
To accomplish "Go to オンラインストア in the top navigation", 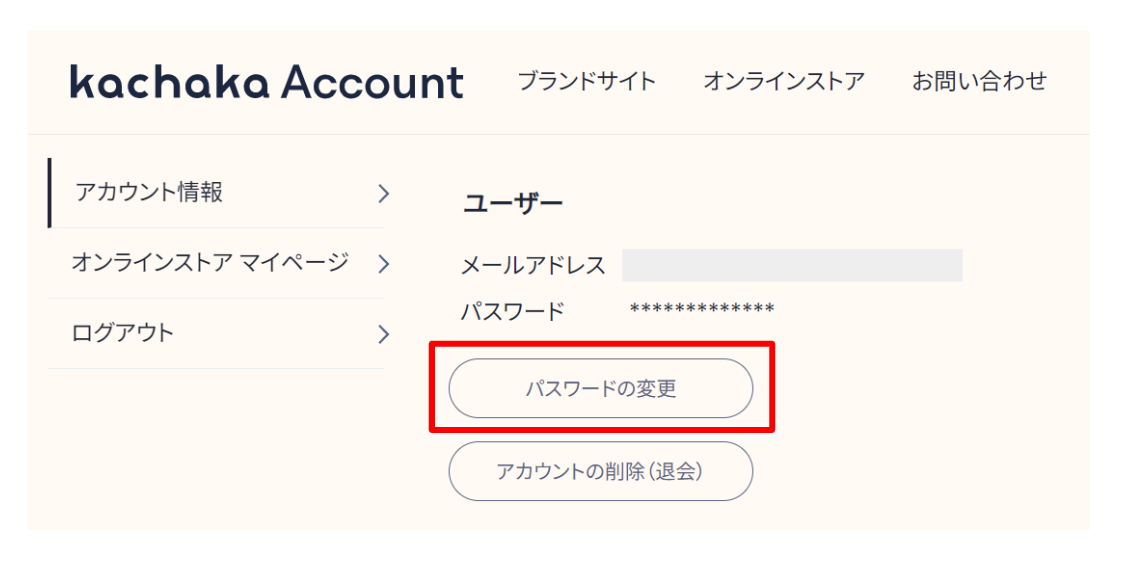I will click(x=783, y=81).
